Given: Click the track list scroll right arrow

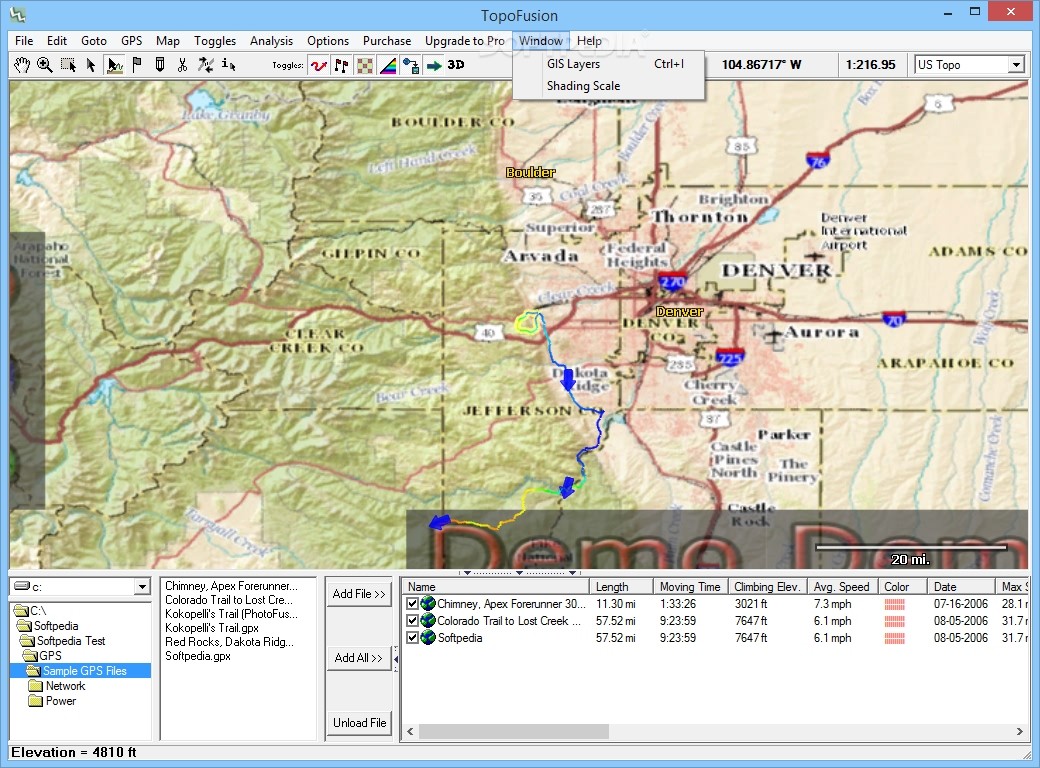Looking at the screenshot, I should (x=1019, y=732).
